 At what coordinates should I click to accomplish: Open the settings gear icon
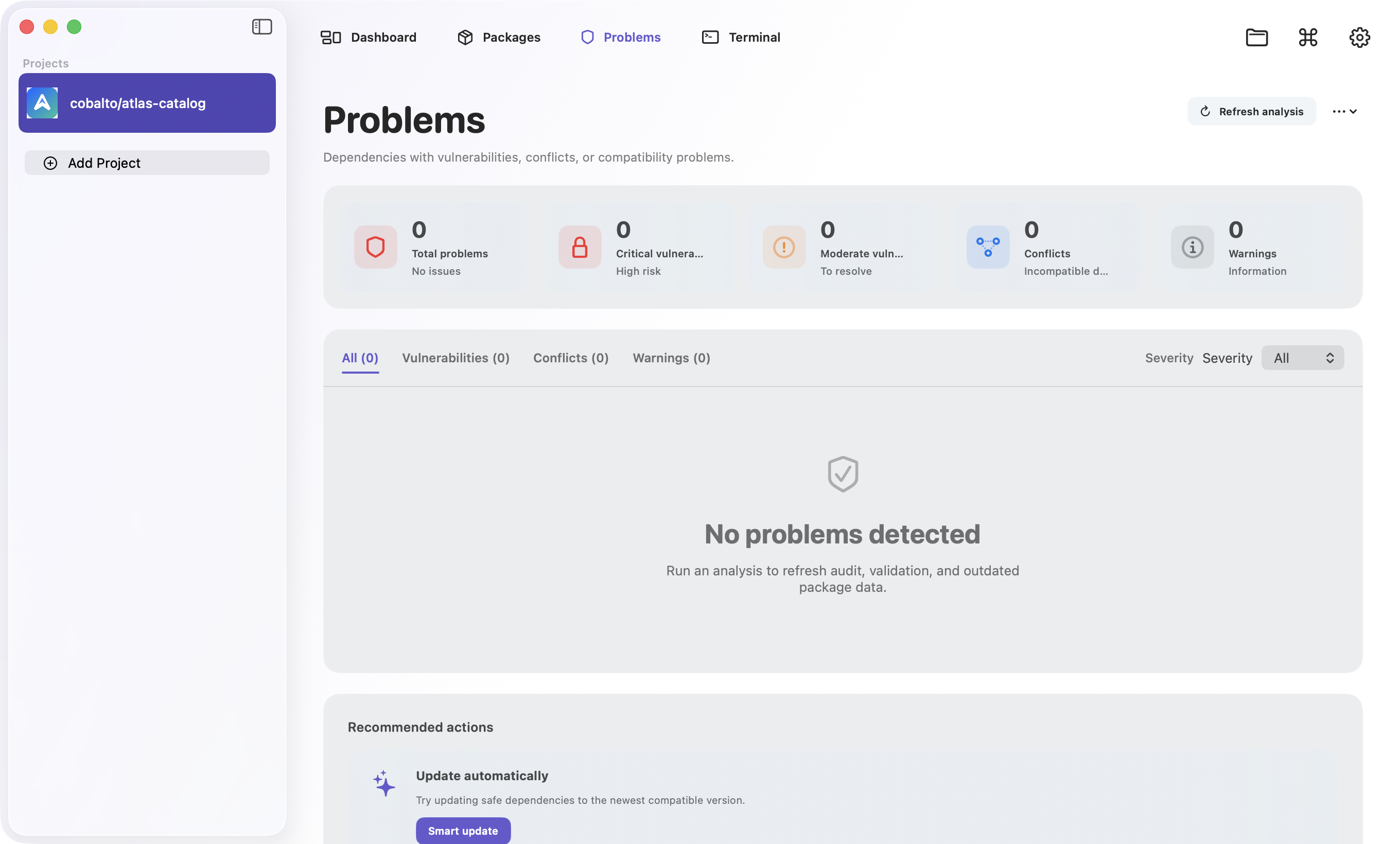(x=1359, y=38)
